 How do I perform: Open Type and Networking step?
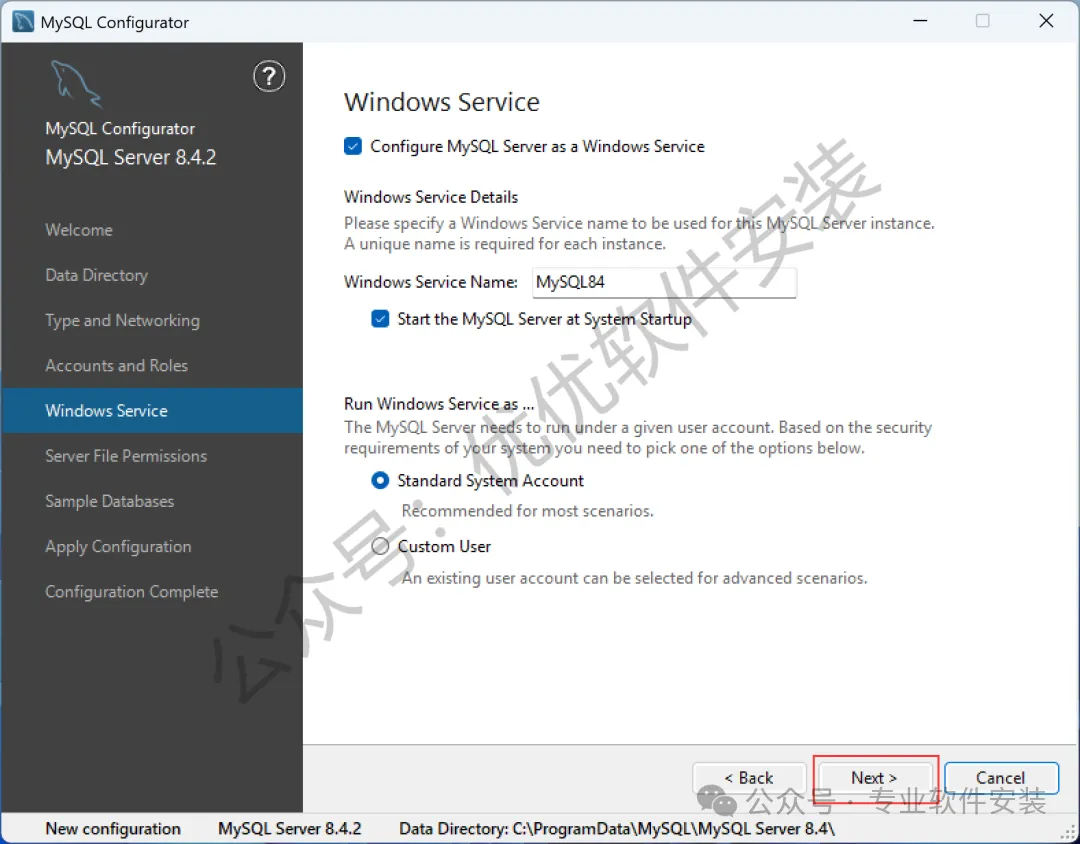point(123,321)
